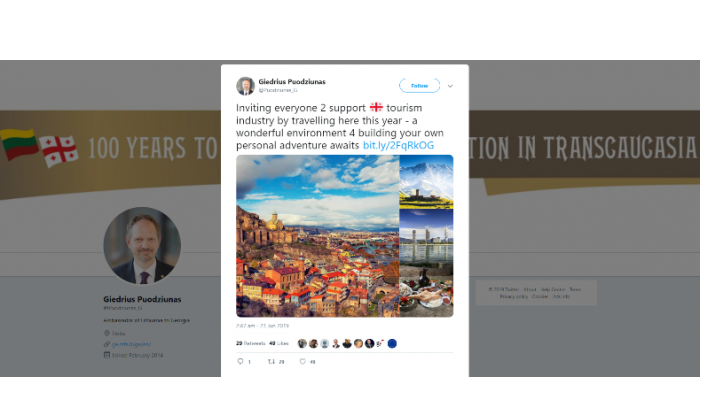Open the Georgian food table photo
The width and height of the screenshot is (710, 400).
pyautogui.click(x=427, y=290)
